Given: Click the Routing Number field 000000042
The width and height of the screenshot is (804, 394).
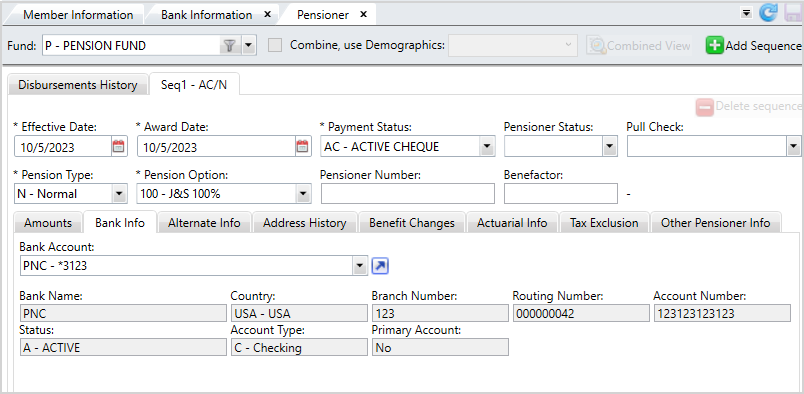Looking at the screenshot, I should pyautogui.click(x=581, y=313).
